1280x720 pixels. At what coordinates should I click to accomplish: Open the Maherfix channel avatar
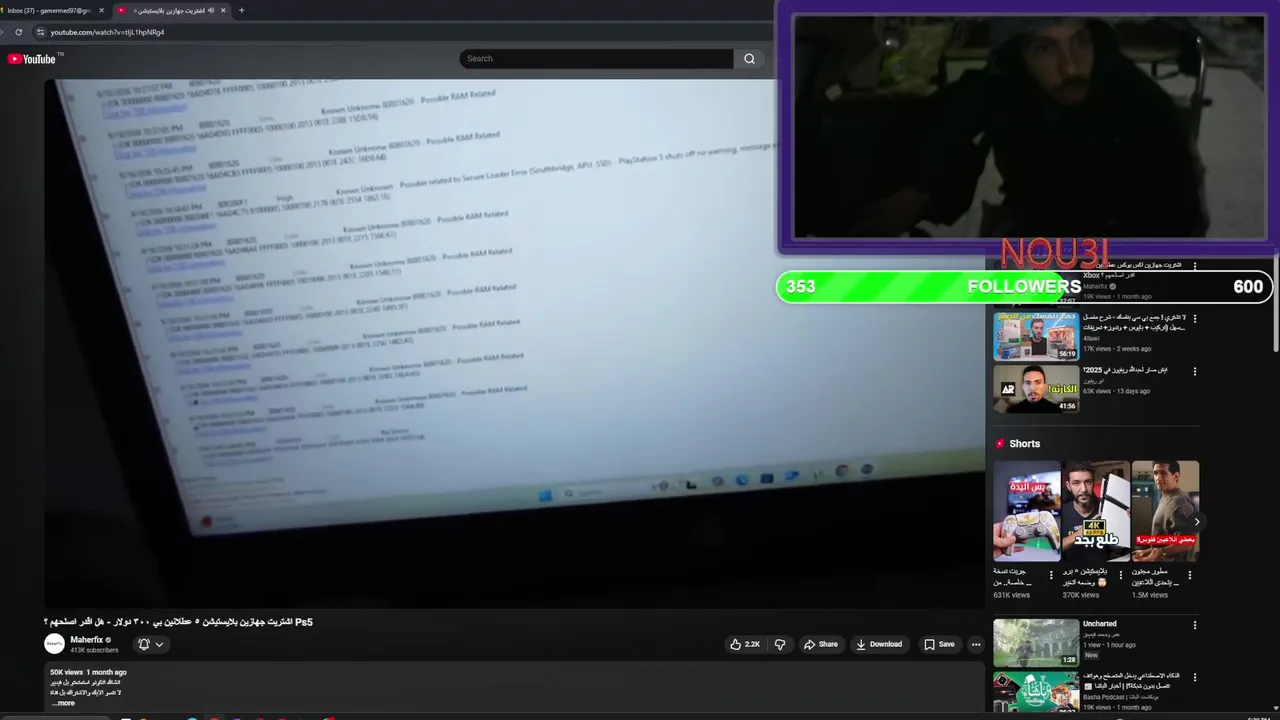click(x=54, y=644)
